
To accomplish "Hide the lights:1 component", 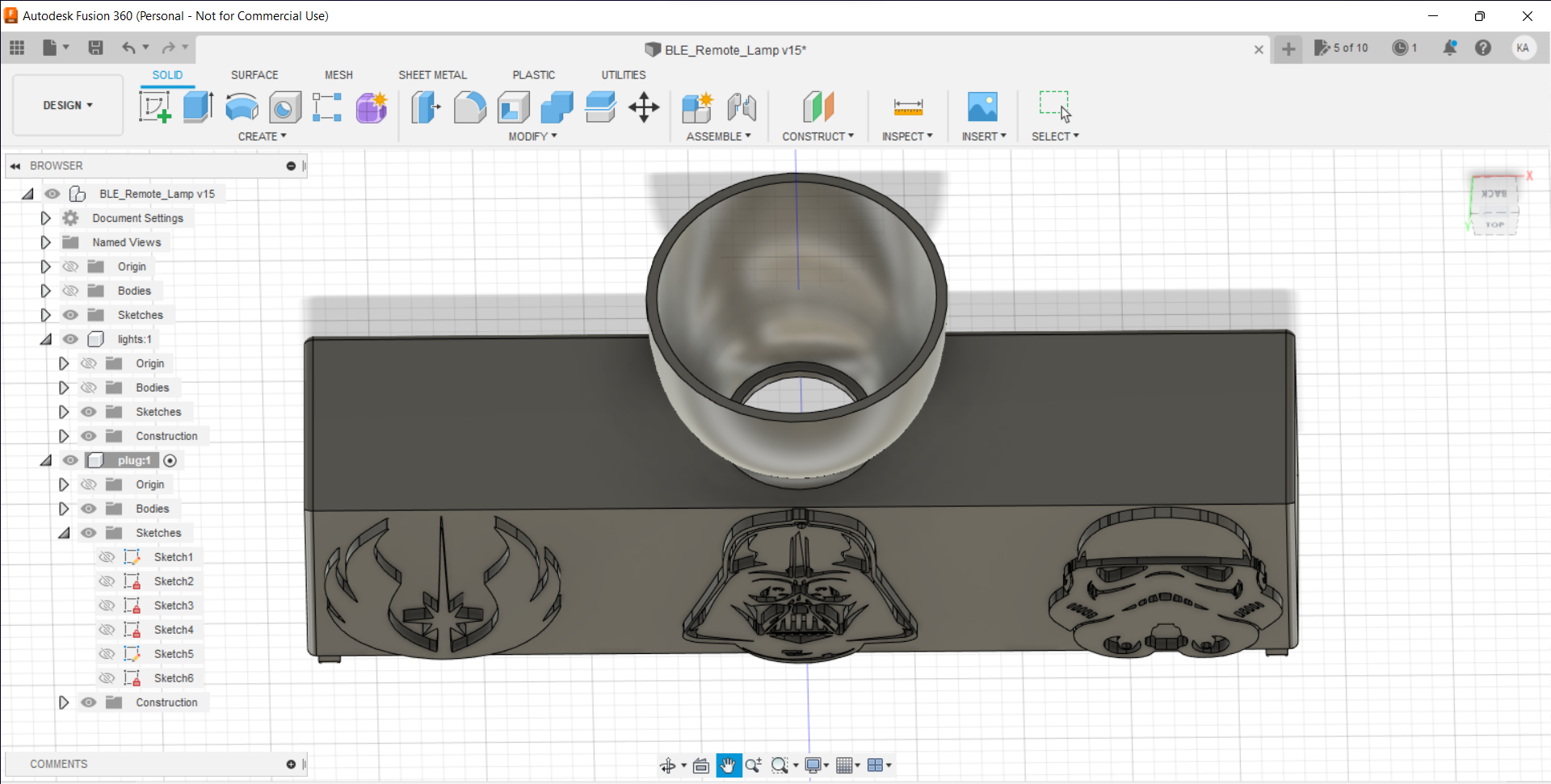I will point(70,339).
